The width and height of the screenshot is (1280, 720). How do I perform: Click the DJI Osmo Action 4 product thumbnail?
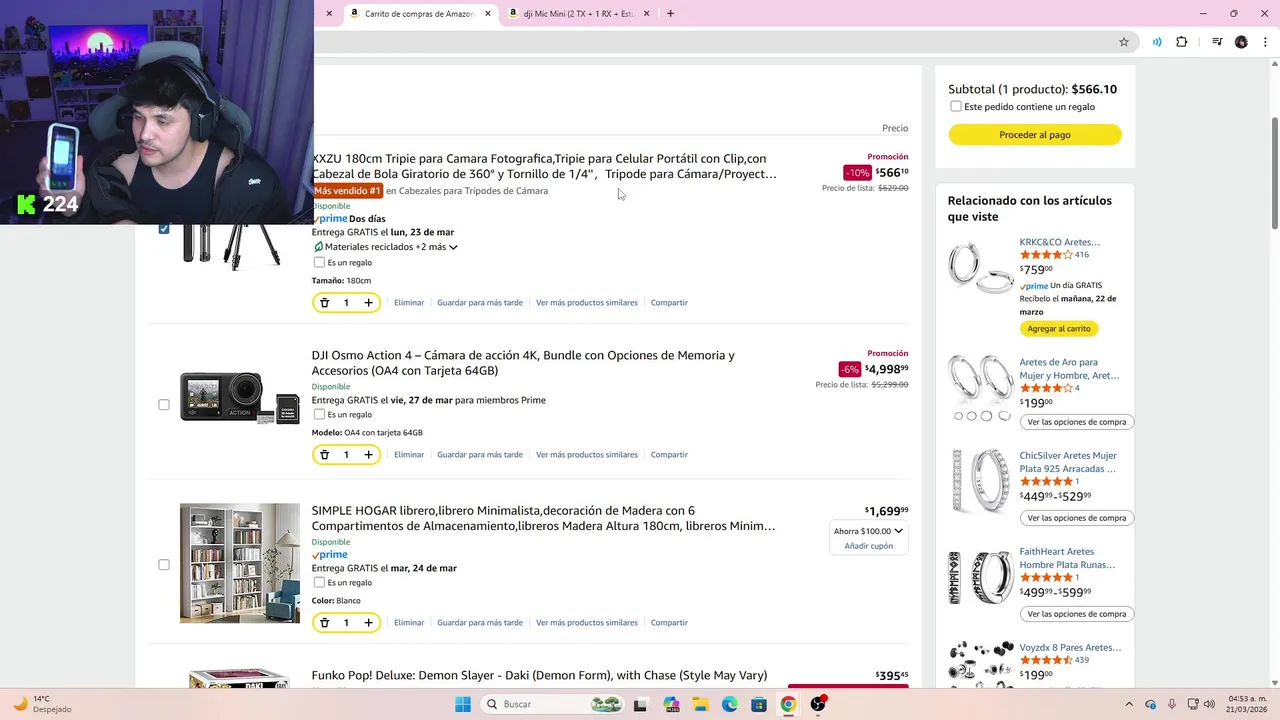point(239,398)
